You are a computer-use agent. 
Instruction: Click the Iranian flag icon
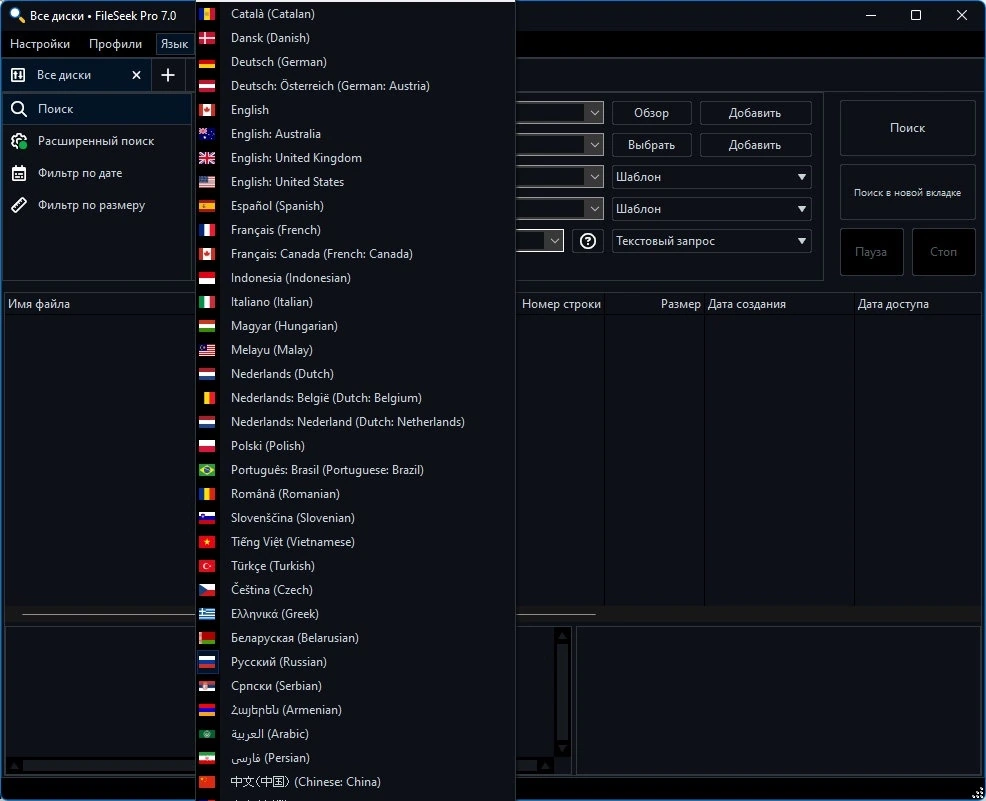click(x=207, y=758)
